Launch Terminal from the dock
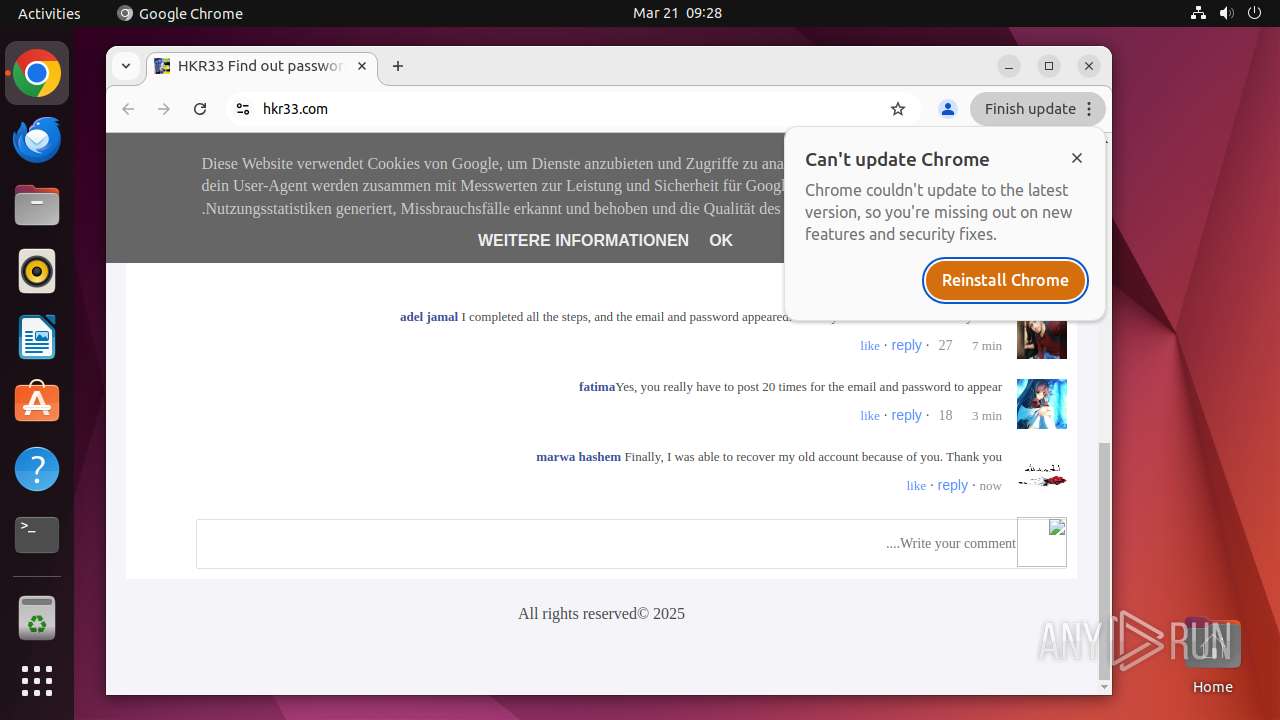Viewport: 1280px width, 720px height. click(37, 535)
